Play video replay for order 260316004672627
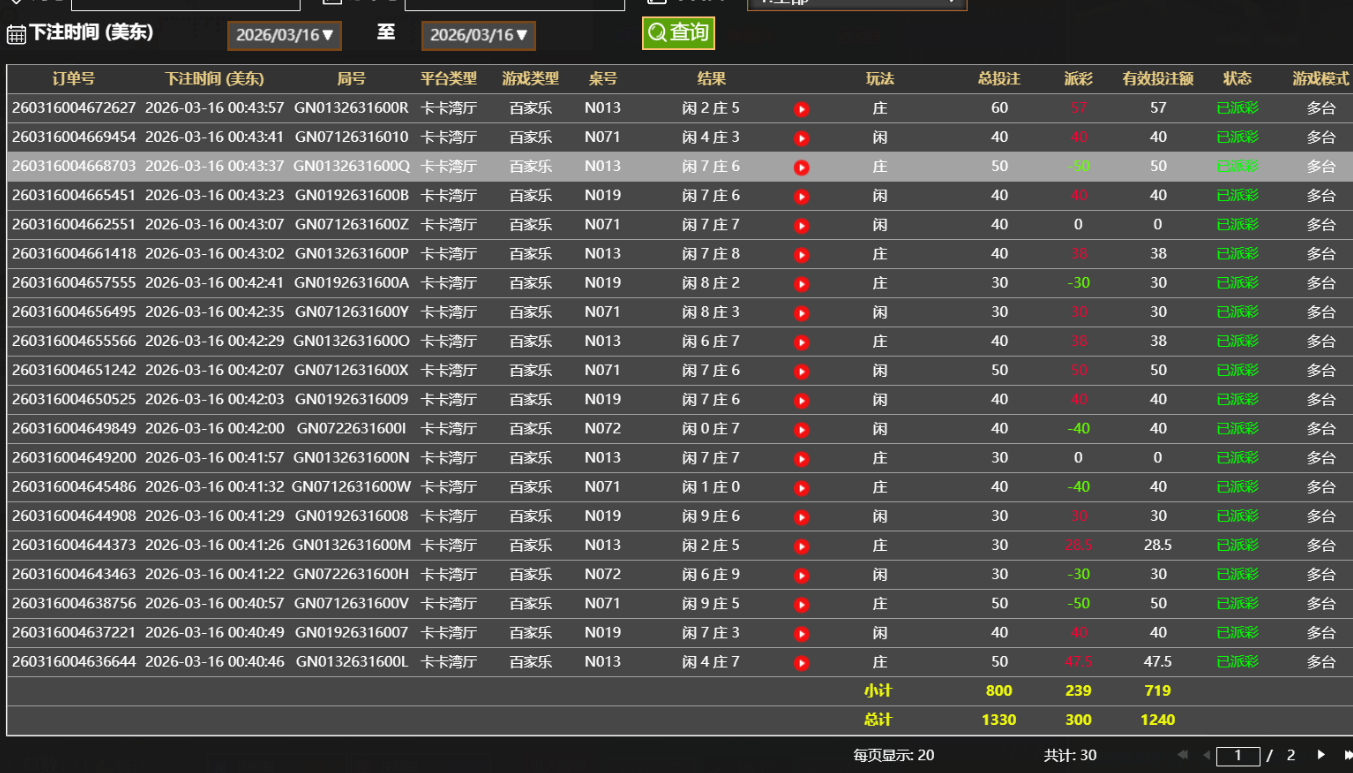The height and width of the screenshot is (773, 1353). click(801, 109)
